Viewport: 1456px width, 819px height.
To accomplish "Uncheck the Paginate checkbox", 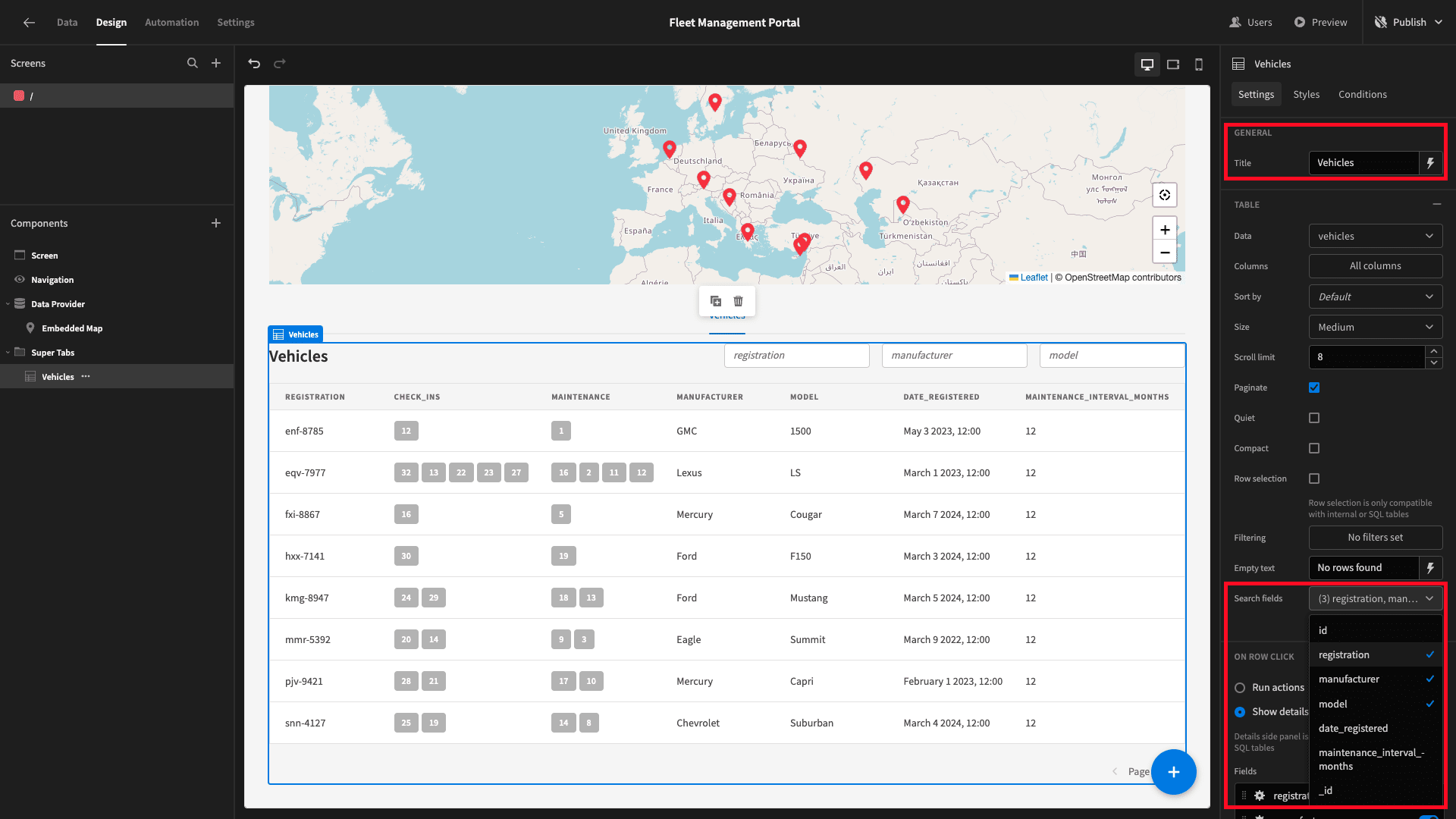I will click(1314, 388).
